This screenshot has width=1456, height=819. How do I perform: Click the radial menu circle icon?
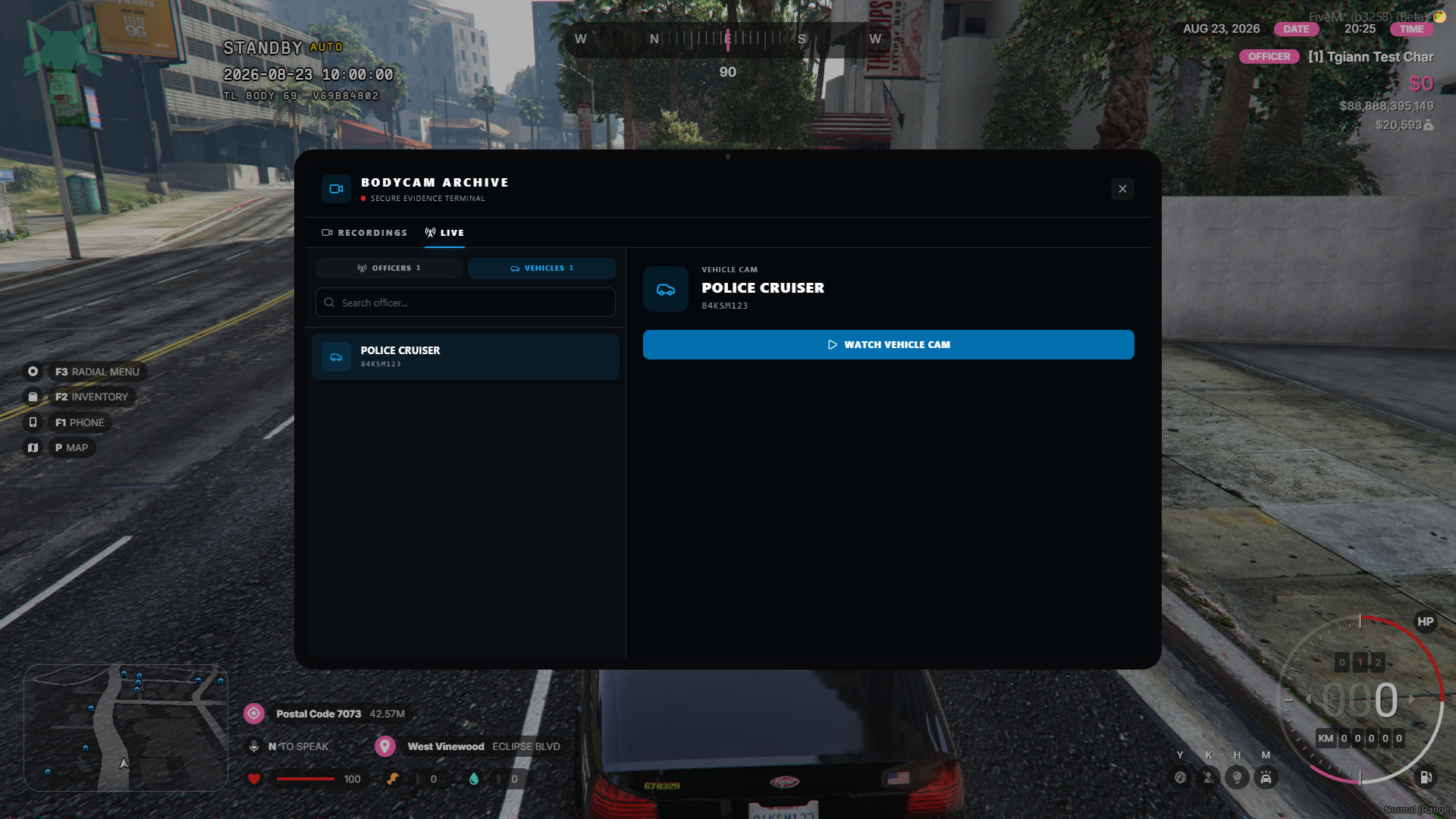pos(33,372)
